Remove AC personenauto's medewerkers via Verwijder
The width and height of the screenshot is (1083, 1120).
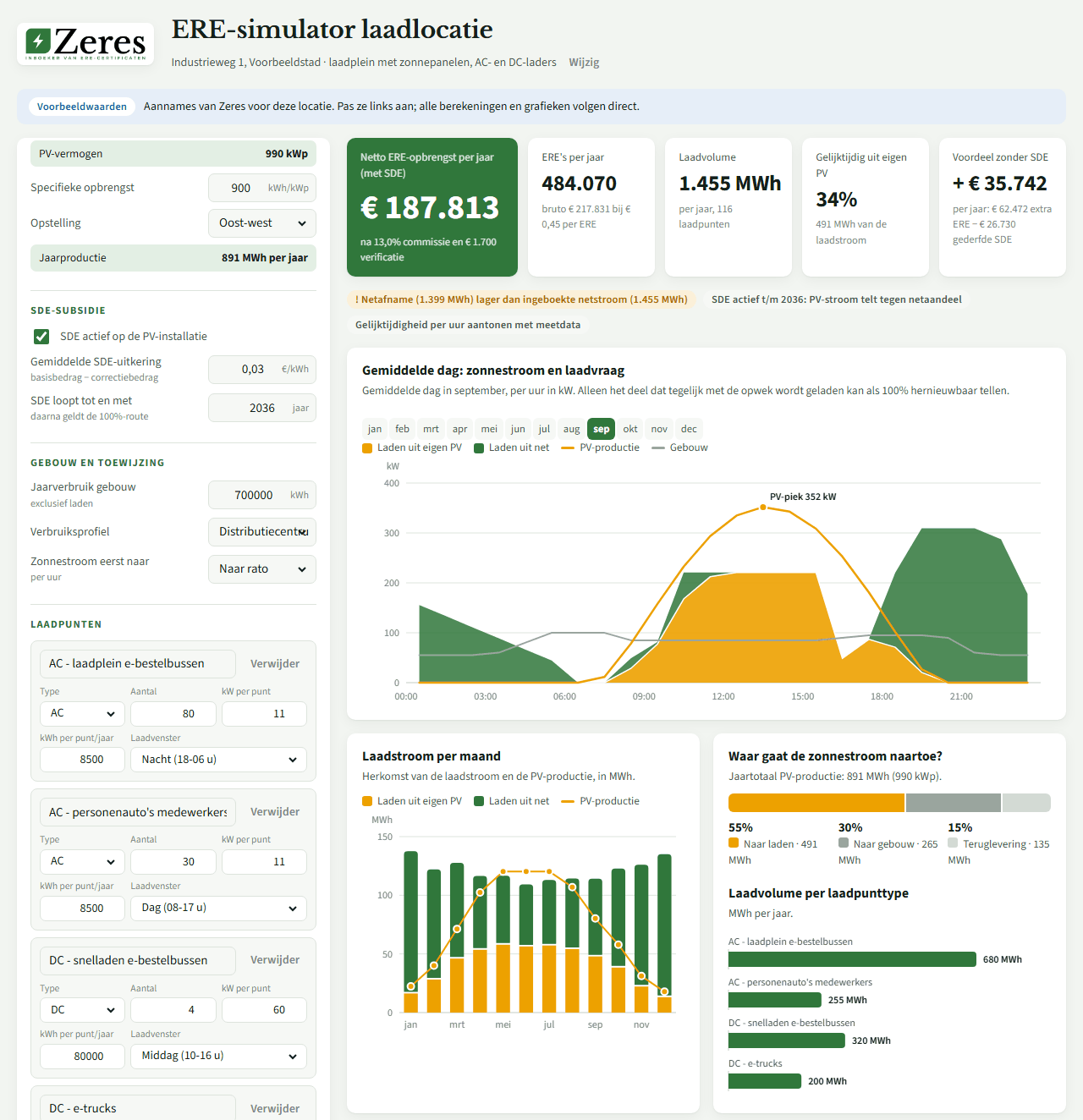275,812
